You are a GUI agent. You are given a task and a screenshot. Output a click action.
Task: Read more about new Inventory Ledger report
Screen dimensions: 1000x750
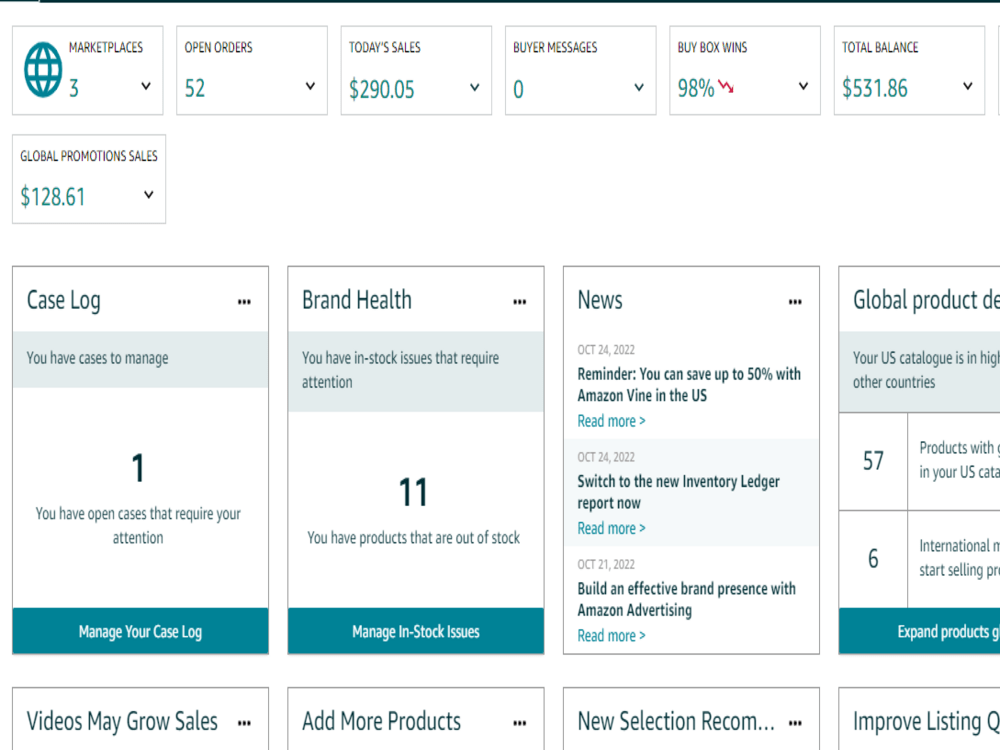pyautogui.click(x=611, y=528)
